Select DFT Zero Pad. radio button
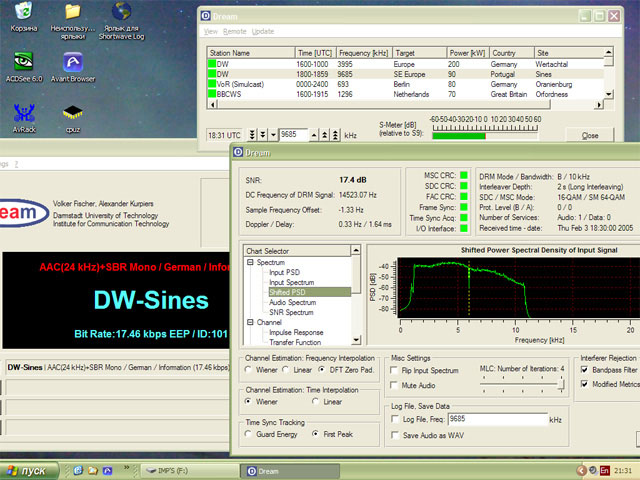 tap(322, 369)
